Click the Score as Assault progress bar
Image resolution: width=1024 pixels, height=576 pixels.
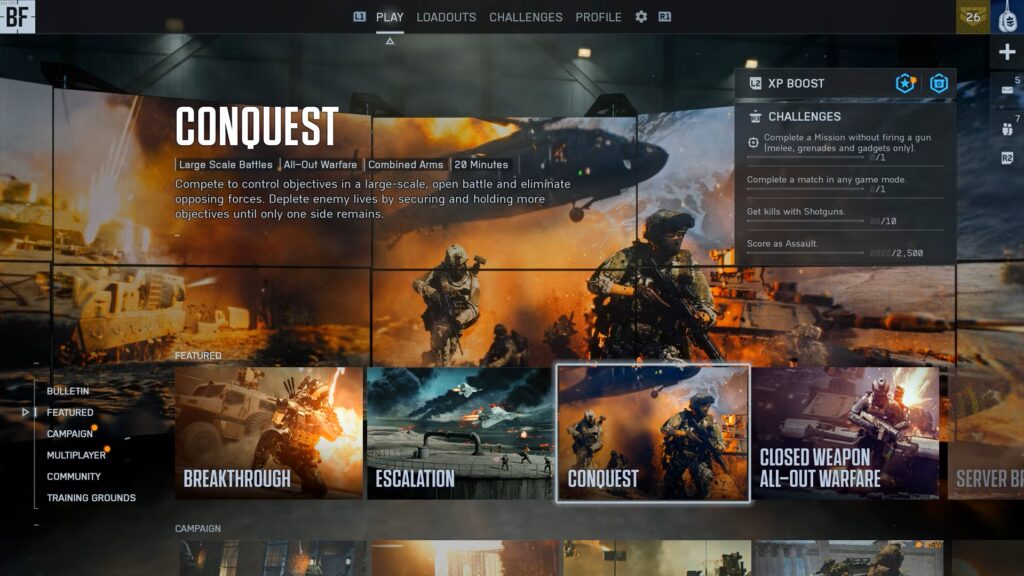click(805, 253)
